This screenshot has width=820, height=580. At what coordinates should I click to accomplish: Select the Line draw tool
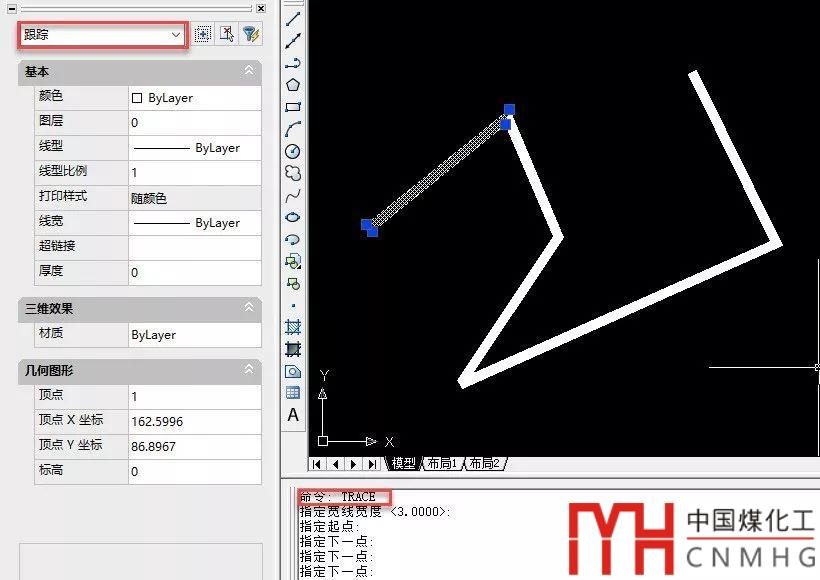(x=293, y=19)
